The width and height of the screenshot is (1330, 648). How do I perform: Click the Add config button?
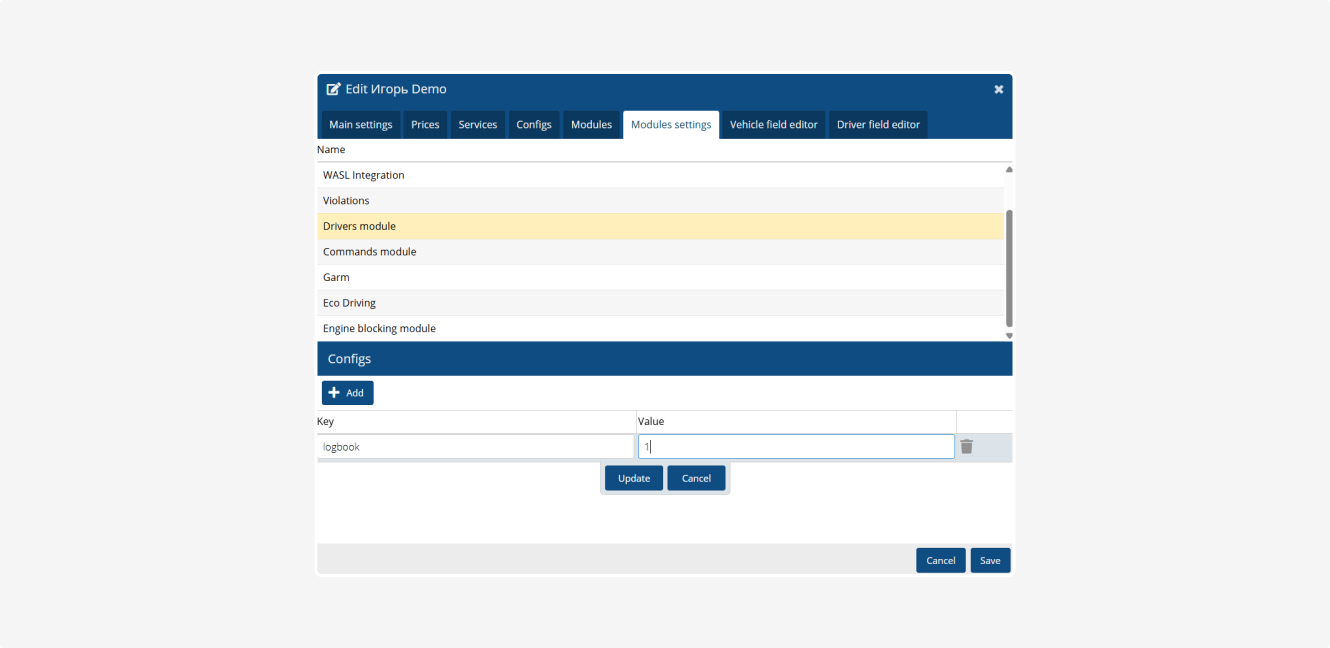pyautogui.click(x=347, y=393)
